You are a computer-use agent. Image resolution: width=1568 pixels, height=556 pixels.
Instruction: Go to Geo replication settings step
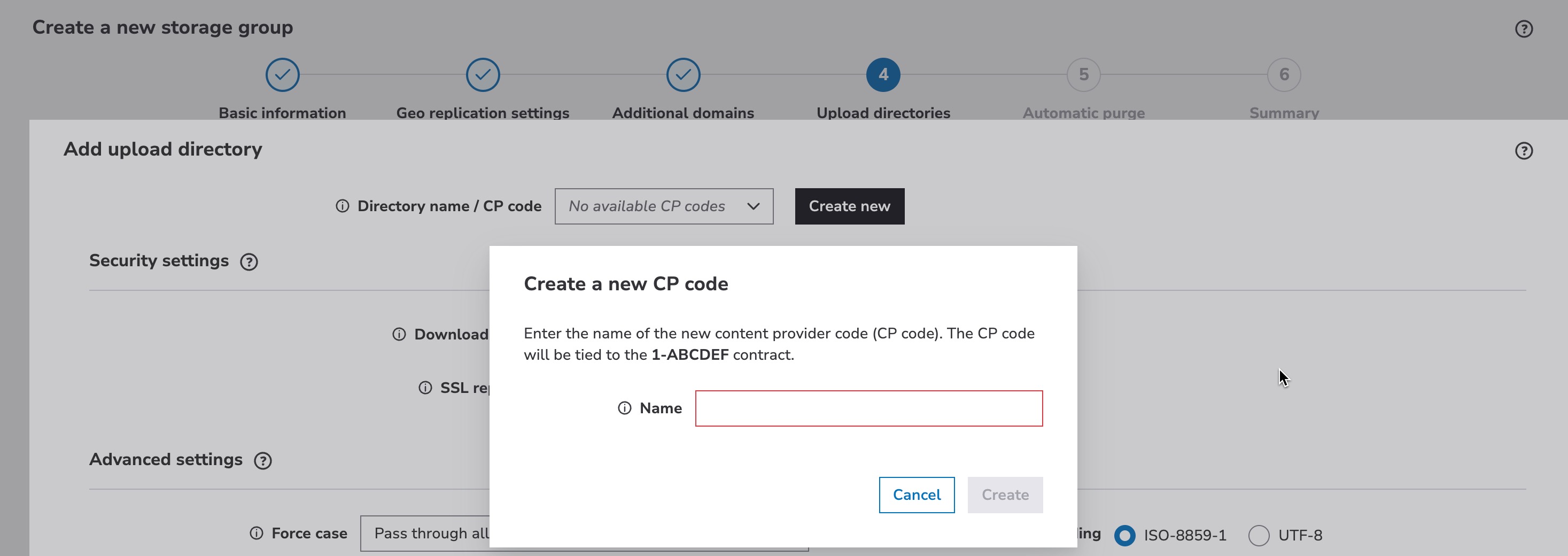(x=483, y=75)
